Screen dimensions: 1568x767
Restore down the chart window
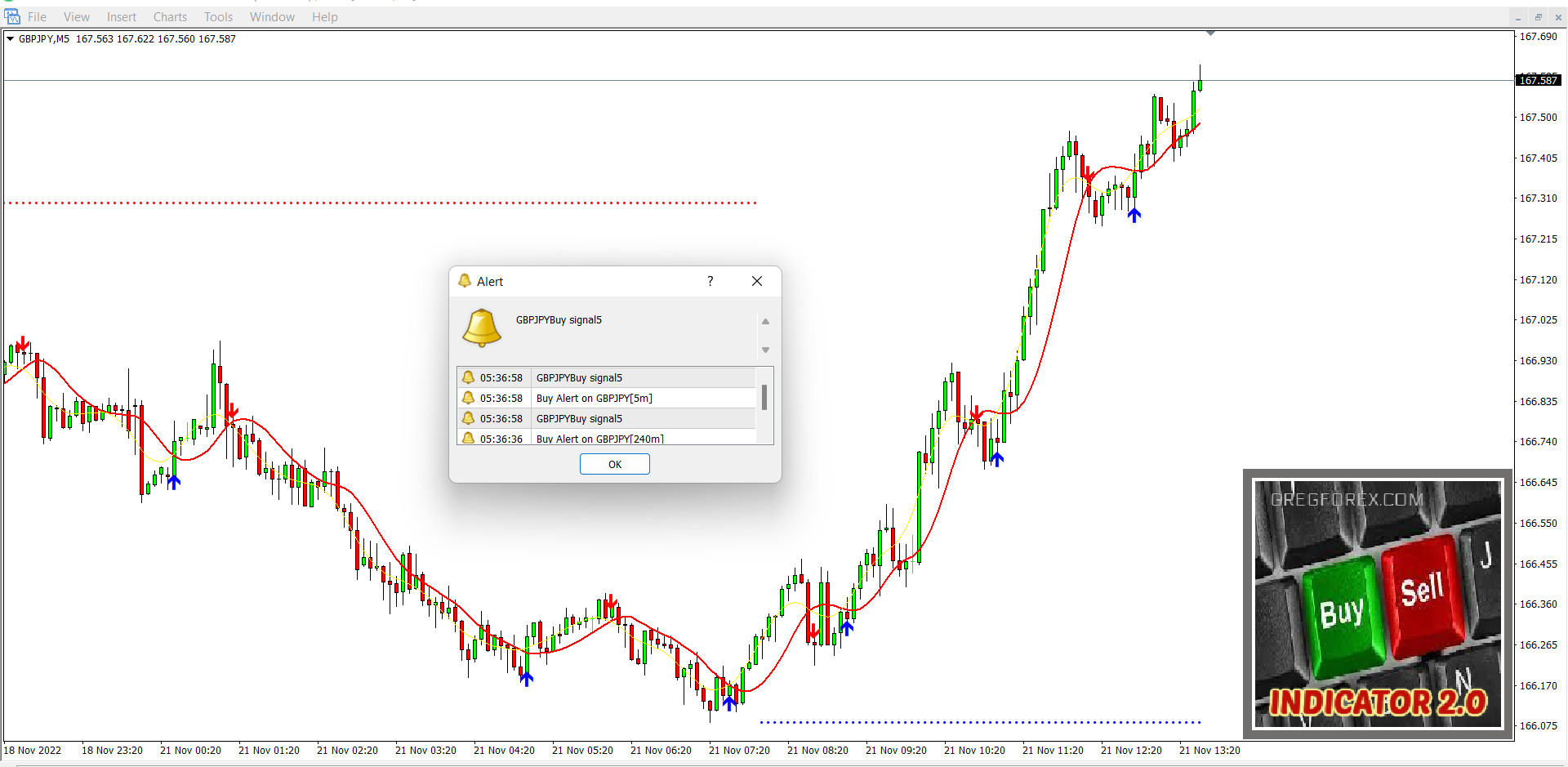(1538, 17)
